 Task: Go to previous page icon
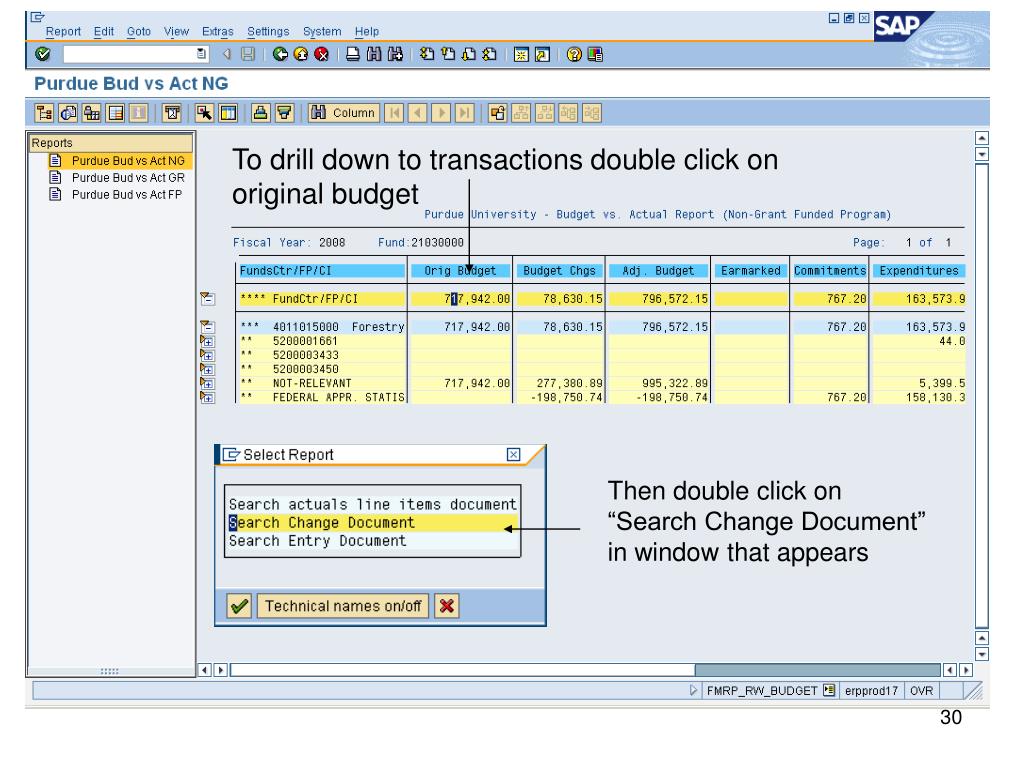tap(448, 55)
